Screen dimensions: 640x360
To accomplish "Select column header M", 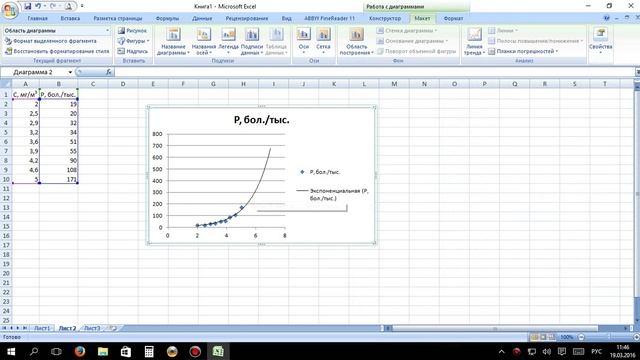I will coord(394,84).
